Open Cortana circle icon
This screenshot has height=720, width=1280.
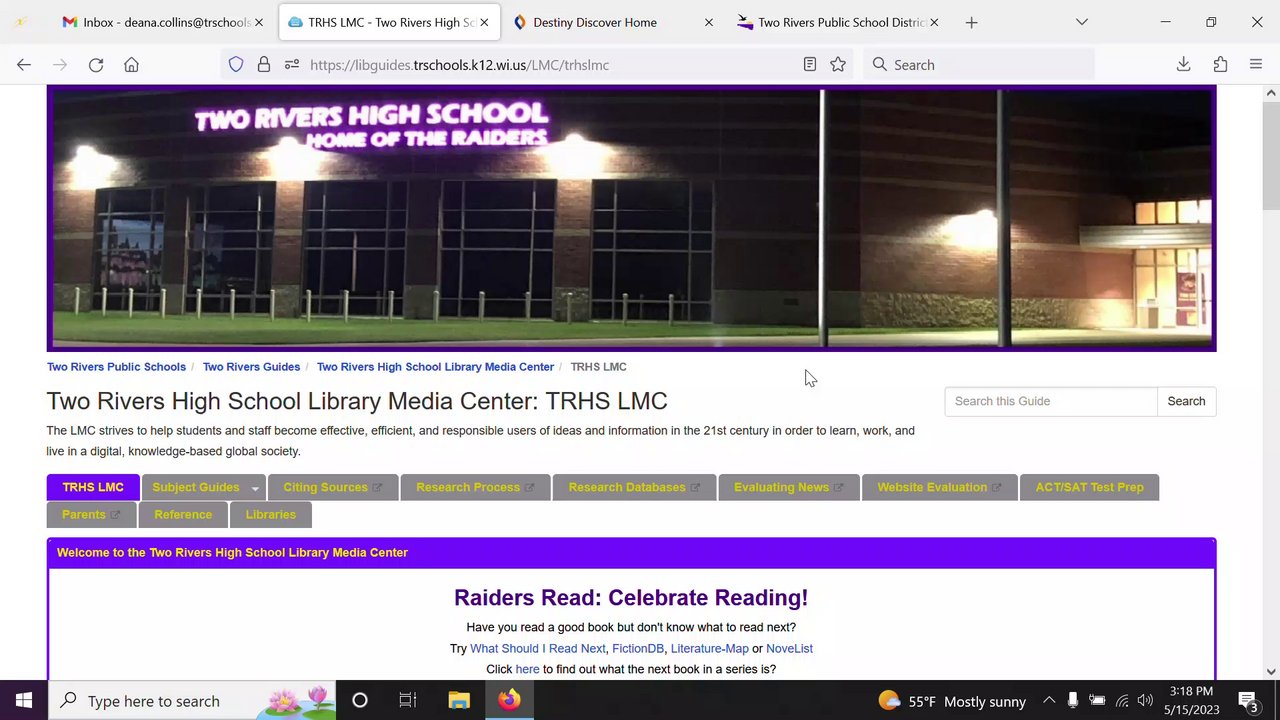point(360,701)
